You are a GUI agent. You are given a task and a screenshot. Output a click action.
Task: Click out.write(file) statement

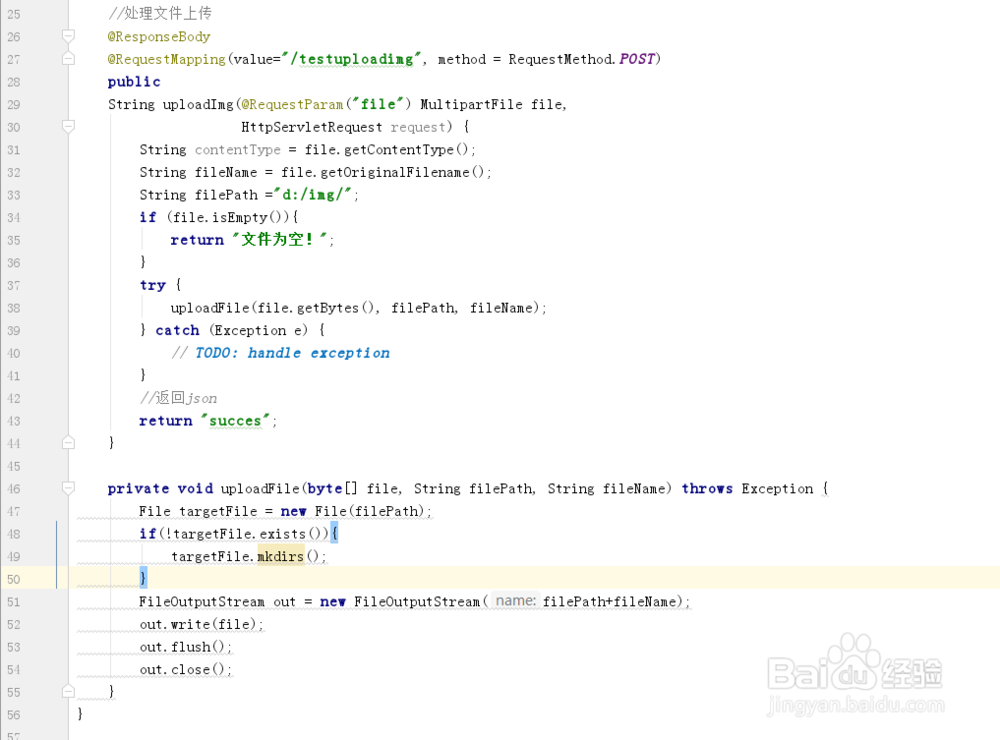201,625
